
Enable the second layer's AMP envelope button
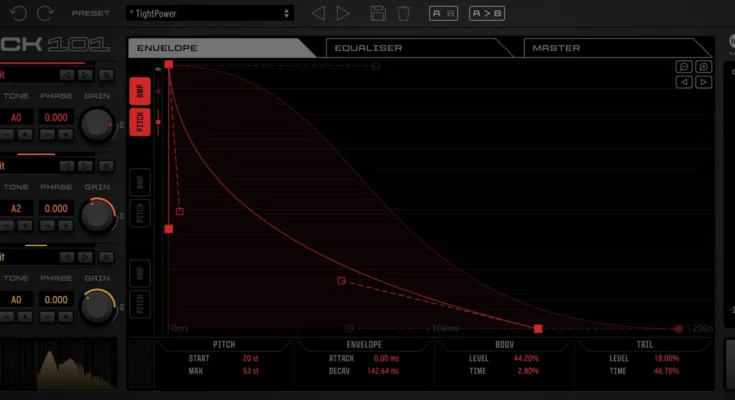[x=141, y=182]
